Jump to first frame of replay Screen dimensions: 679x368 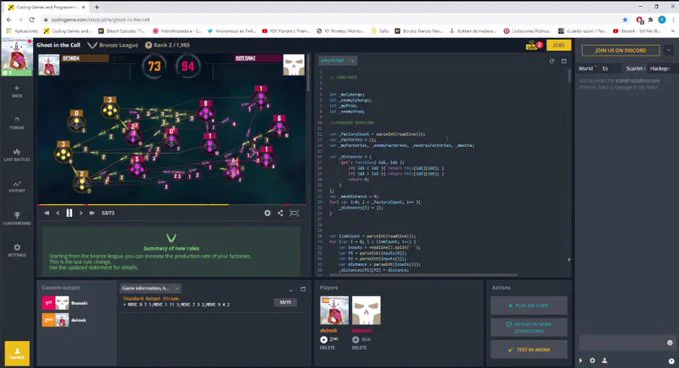point(47,213)
